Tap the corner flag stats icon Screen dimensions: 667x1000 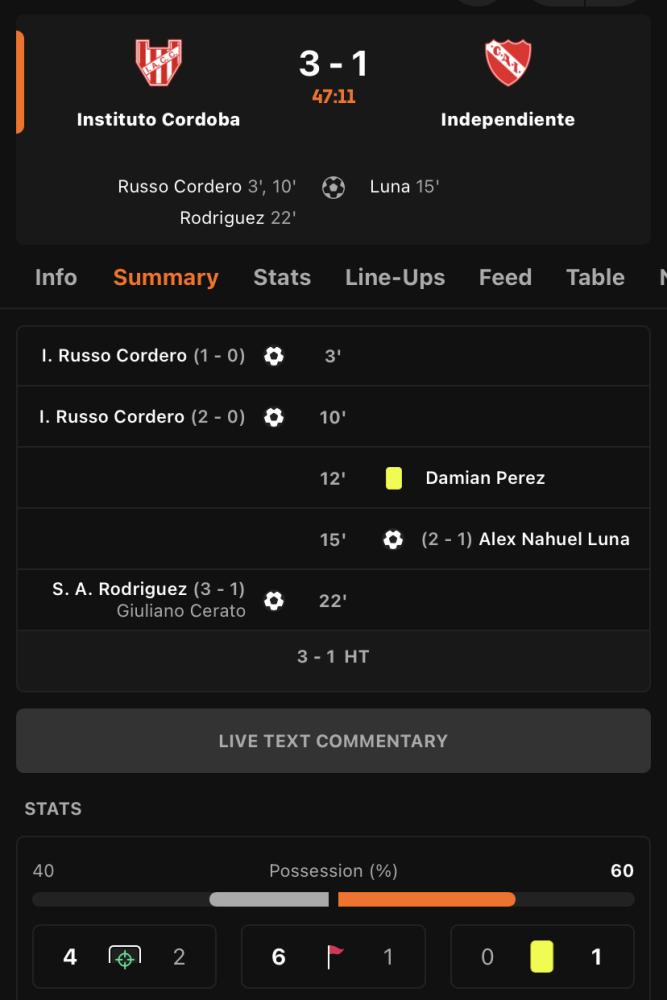click(334, 957)
